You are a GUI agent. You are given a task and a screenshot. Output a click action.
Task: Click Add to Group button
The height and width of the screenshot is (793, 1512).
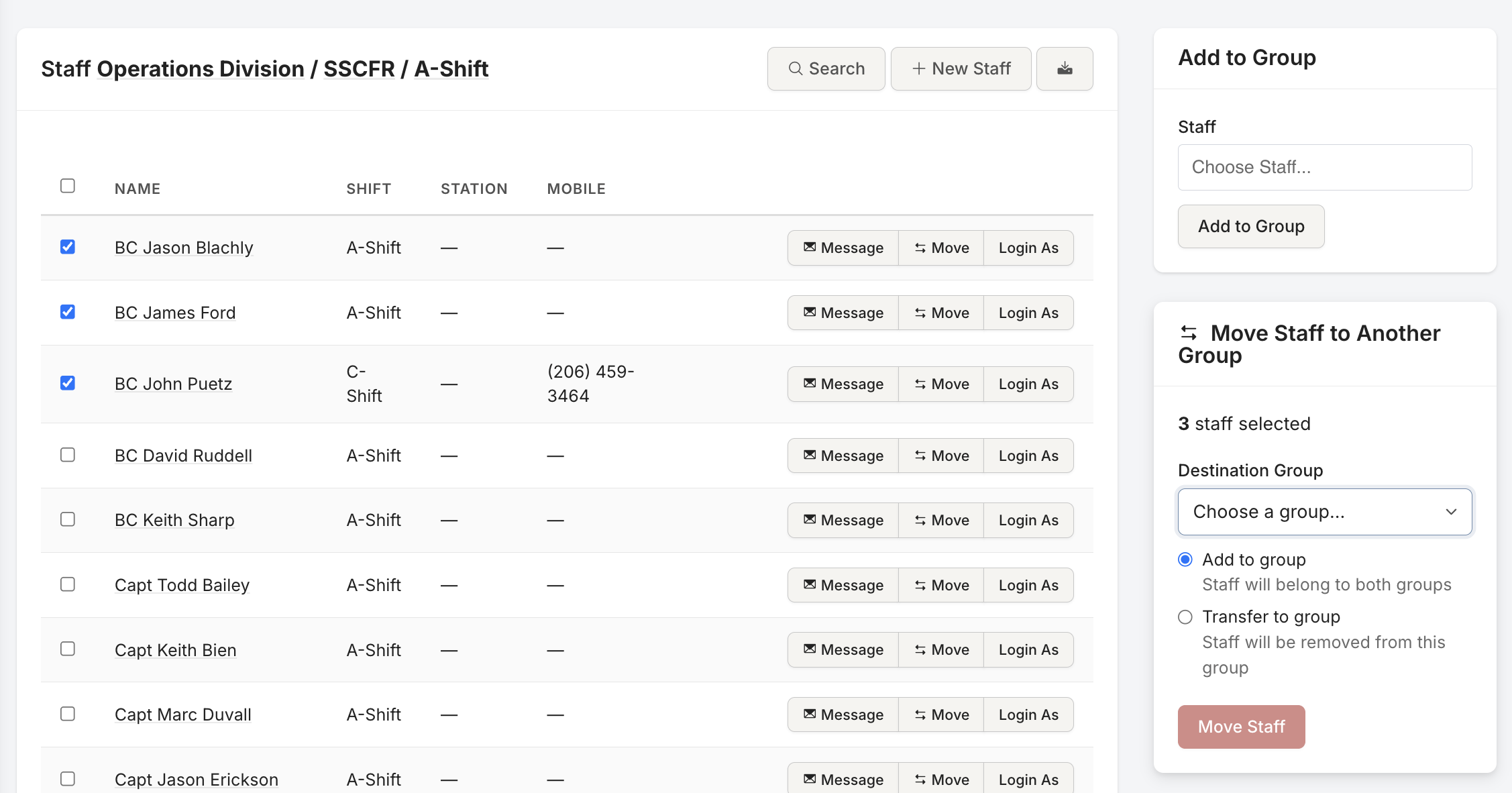1251,227
